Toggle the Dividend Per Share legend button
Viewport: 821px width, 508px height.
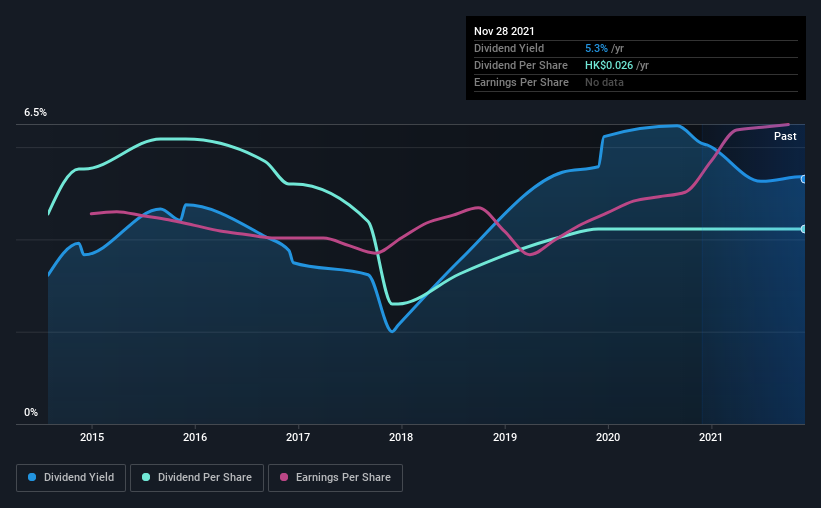[197, 478]
